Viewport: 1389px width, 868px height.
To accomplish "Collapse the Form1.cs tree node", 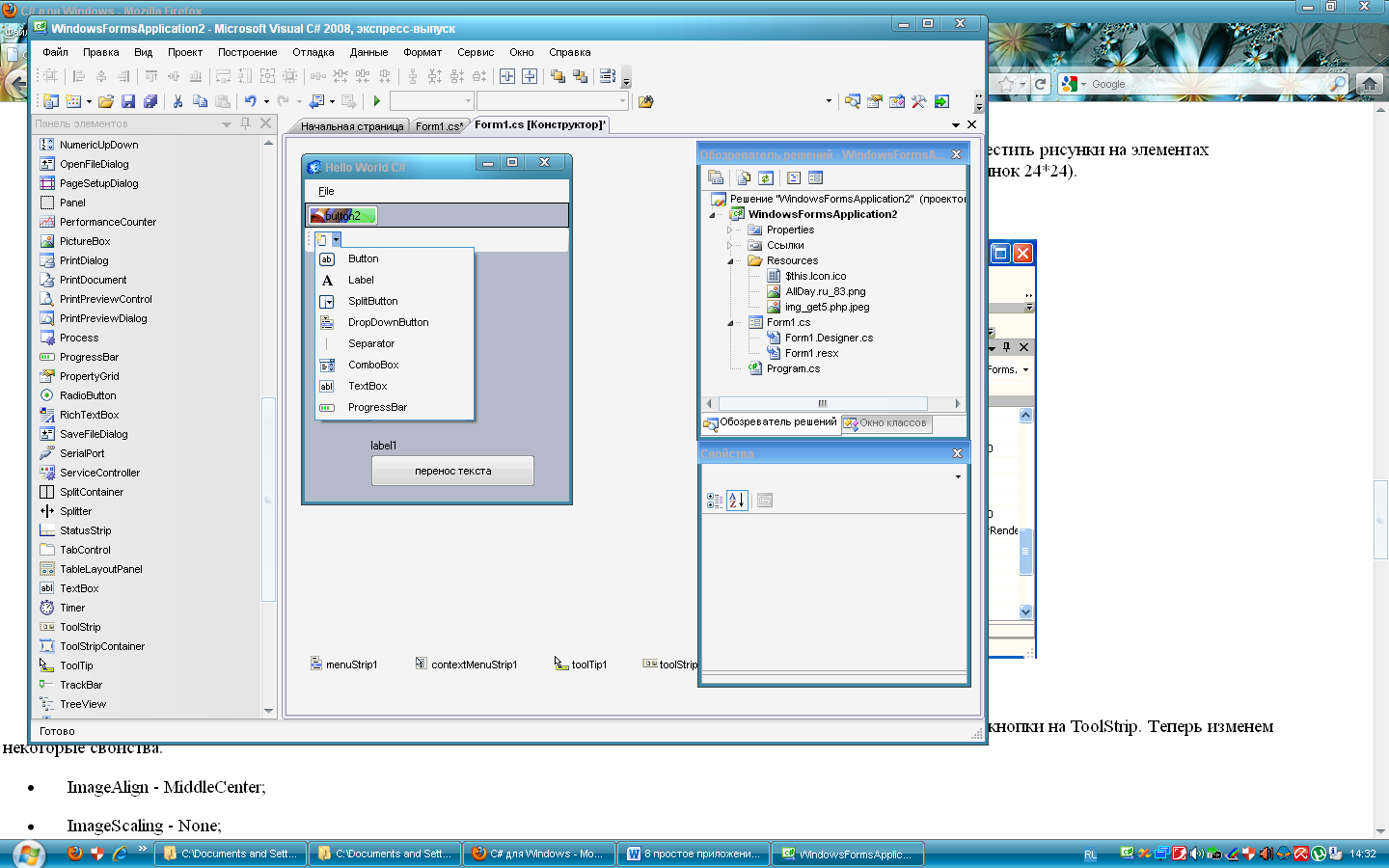I will pyautogui.click(x=730, y=323).
